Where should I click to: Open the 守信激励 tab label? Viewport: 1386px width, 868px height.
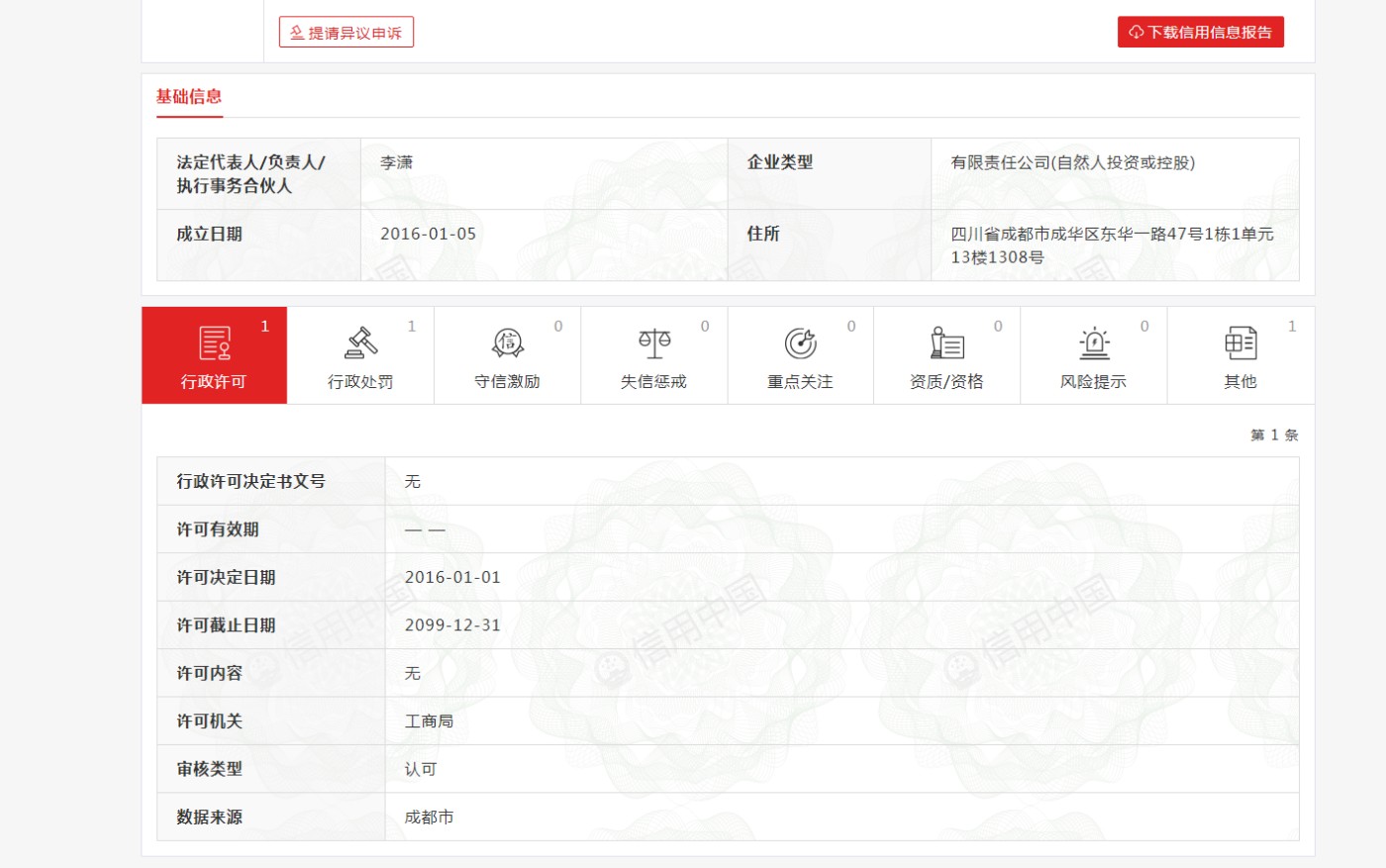pos(507,382)
